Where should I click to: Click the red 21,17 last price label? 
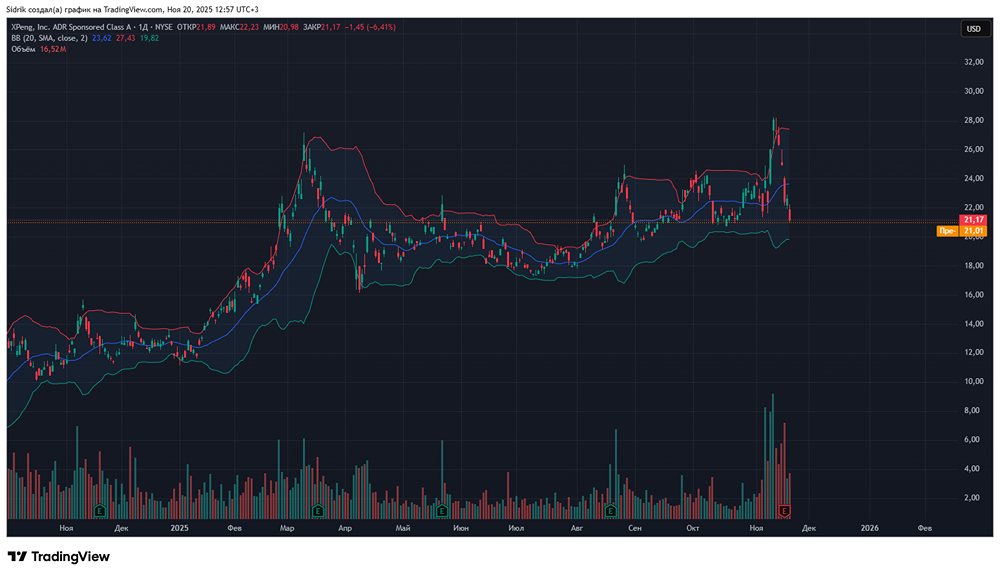pos(973,219)
